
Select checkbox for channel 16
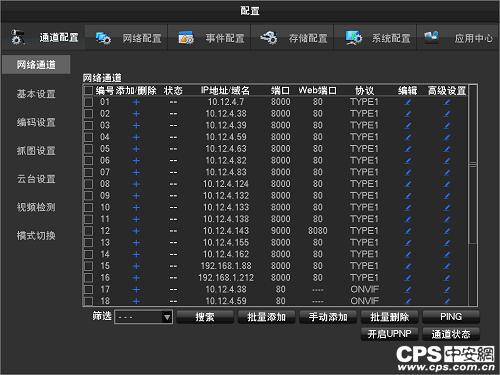88,278
